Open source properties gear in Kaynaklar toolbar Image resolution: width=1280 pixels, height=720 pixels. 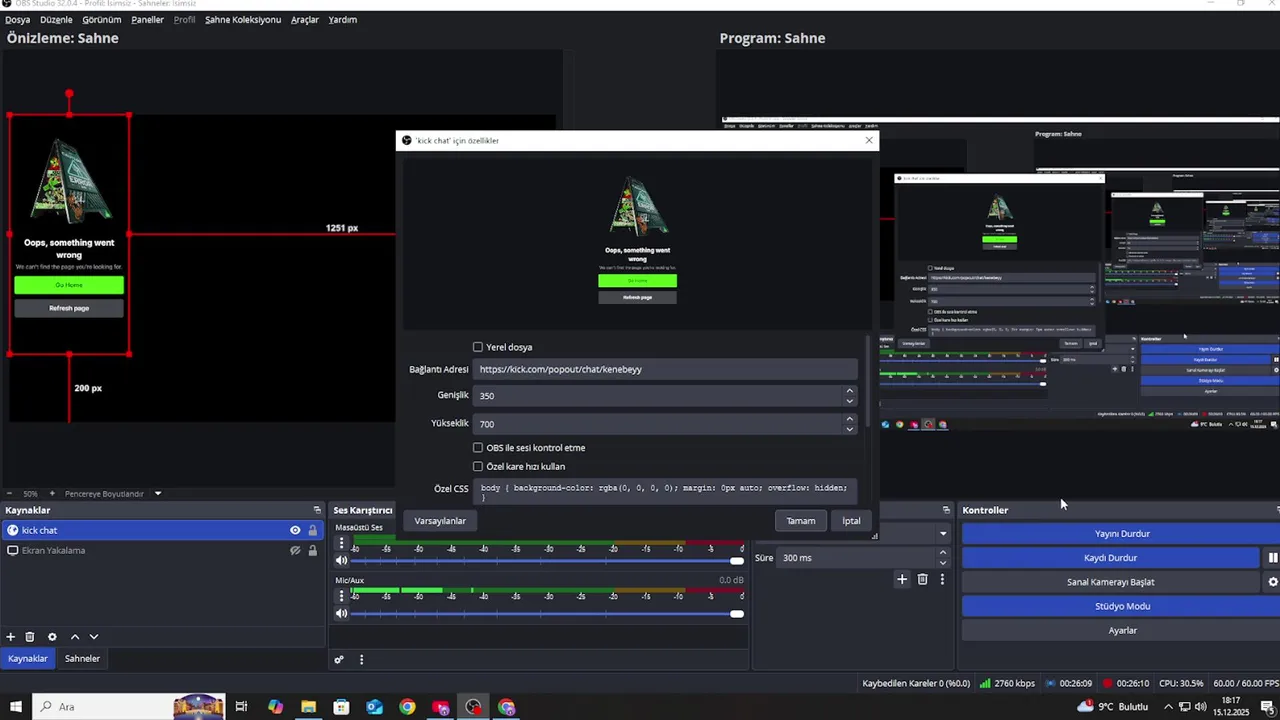pos(52,637)
